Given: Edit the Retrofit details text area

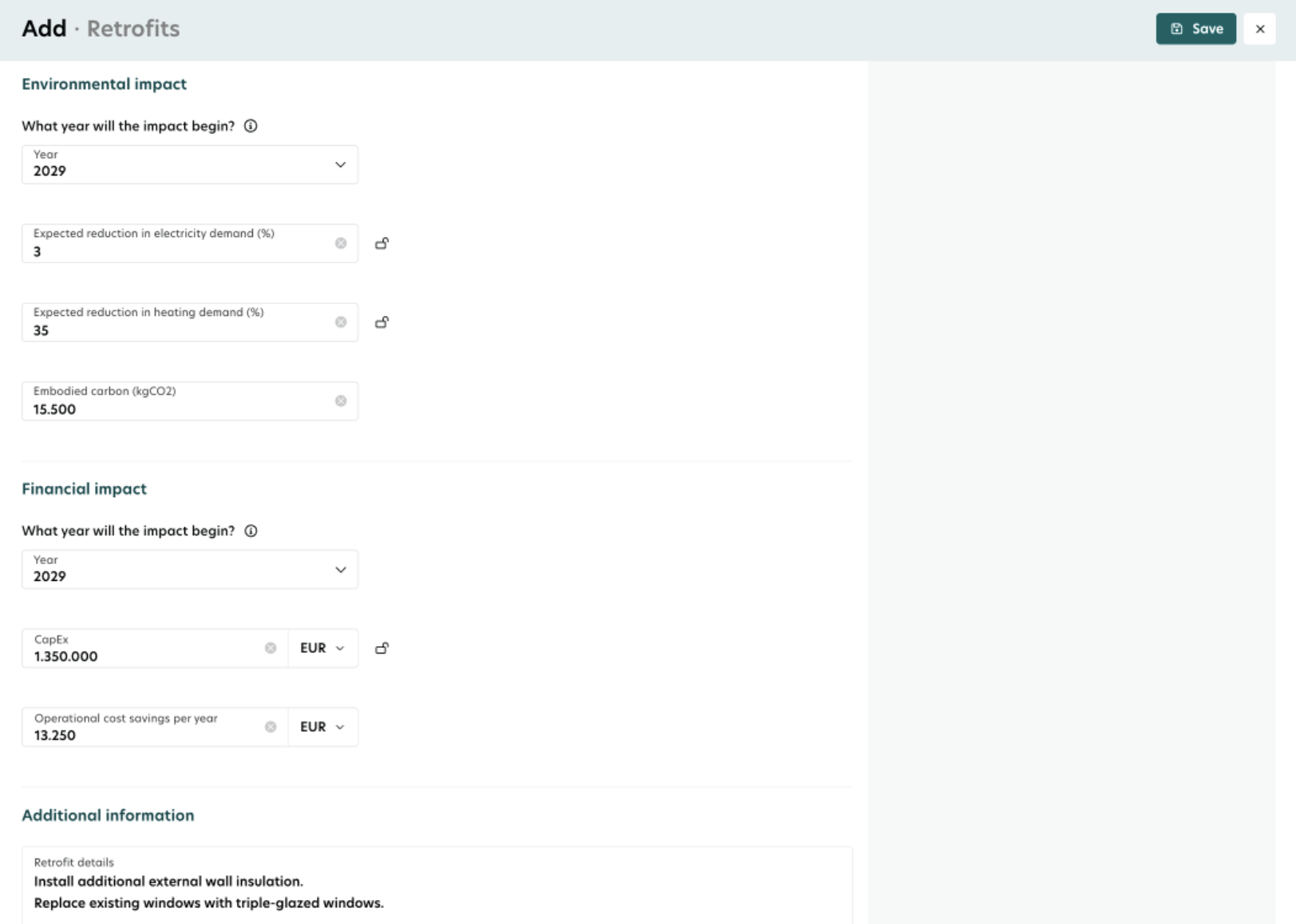Looking at the screenshot, I should [x=437, y=886].
